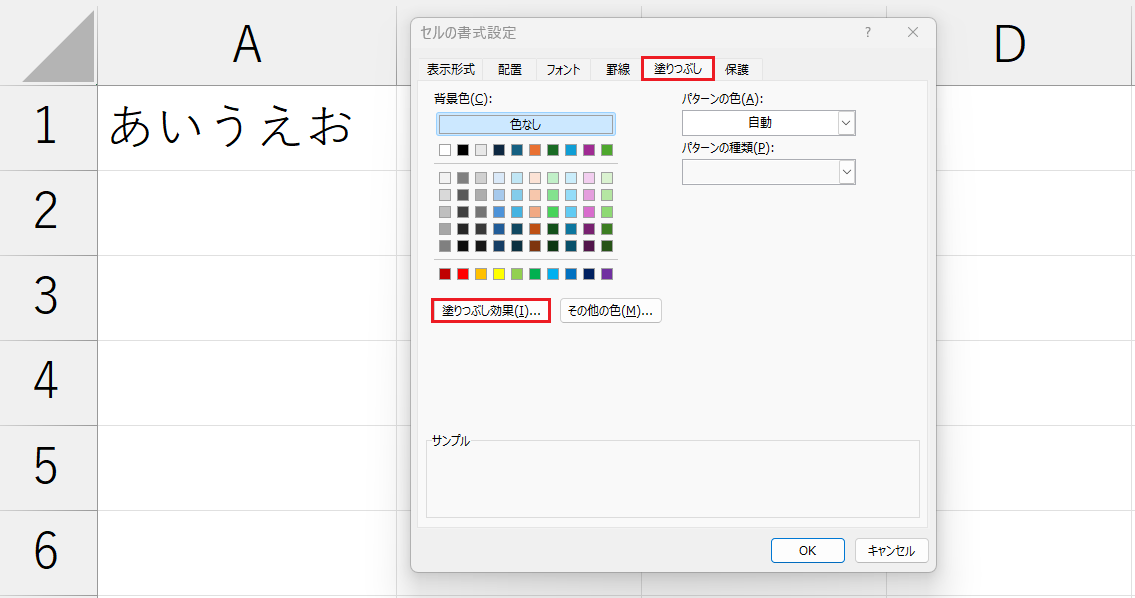
Task: Open the パターンの色 dropdown showing 自動
Action: tap(768, 123)
